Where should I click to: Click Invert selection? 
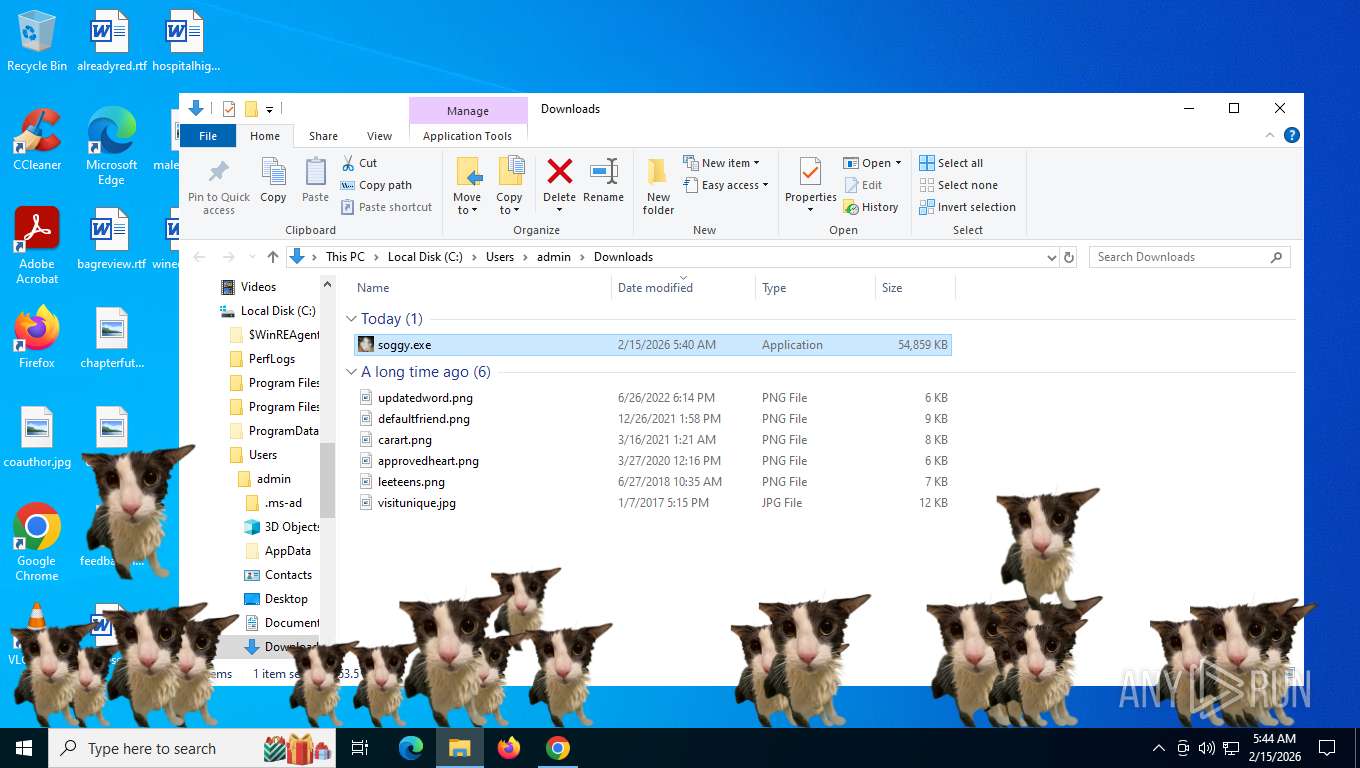[x=967, y=207]
